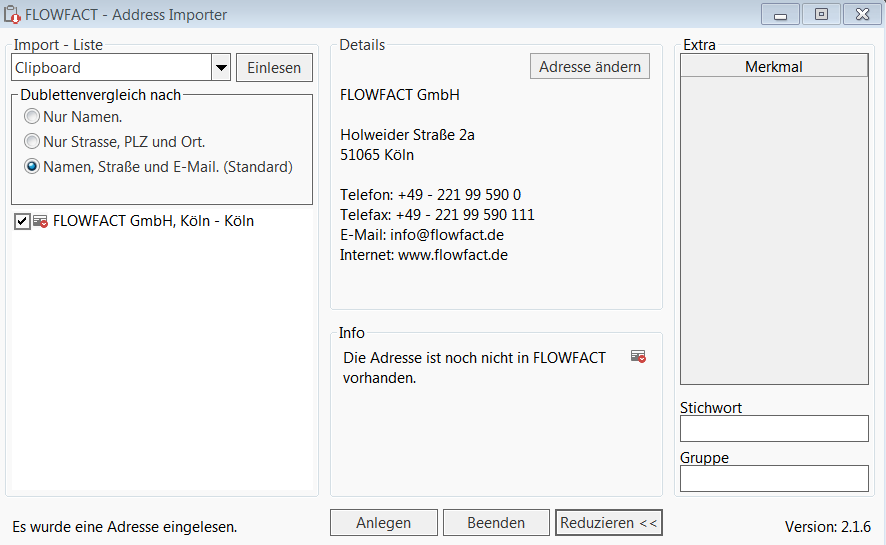Viewport: 886px width, 545px height.
Task: Click the FLOWFACT app icon in title bar
Action: point(13,15)
